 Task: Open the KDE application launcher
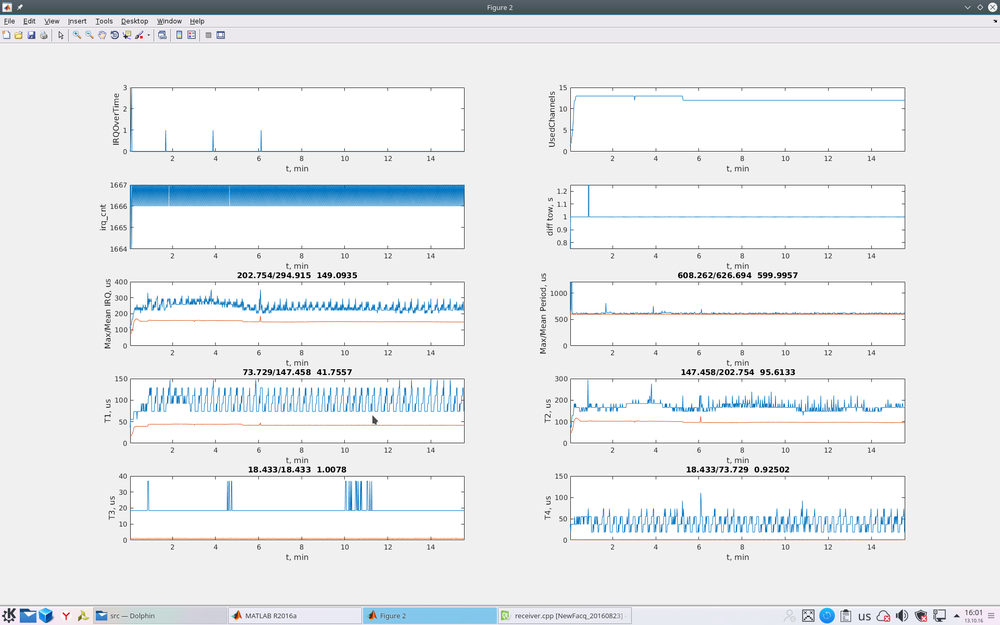pos(9,616)
